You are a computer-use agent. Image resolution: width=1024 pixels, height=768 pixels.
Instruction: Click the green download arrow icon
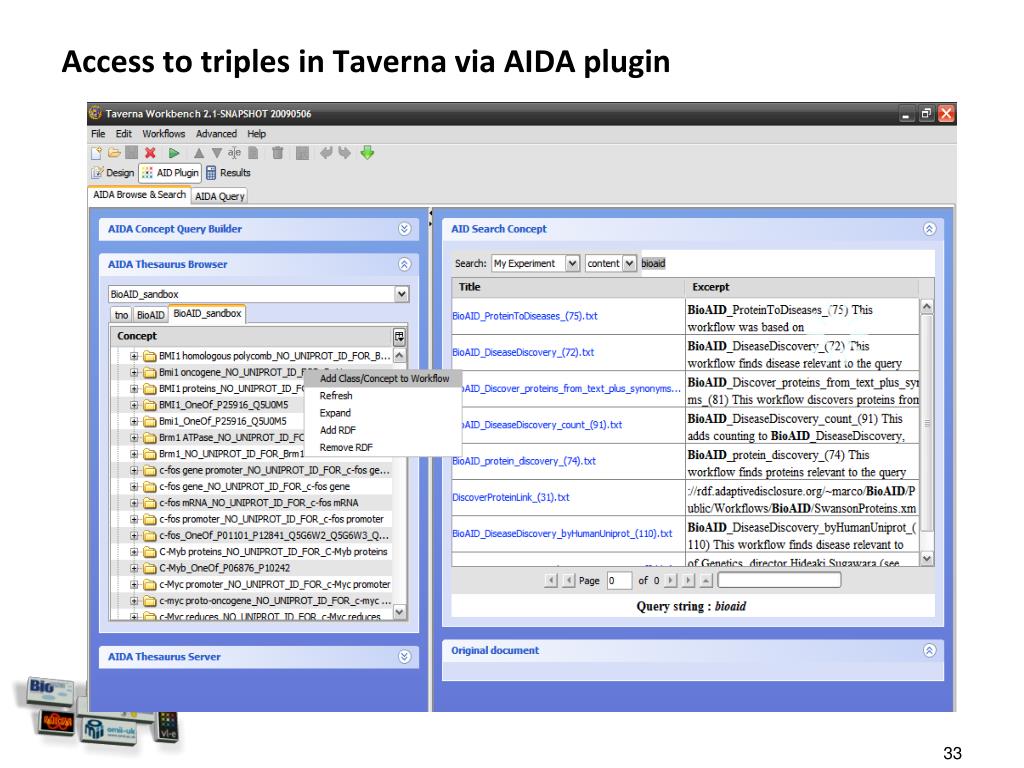pyautogui.click(x=368, y=153)
